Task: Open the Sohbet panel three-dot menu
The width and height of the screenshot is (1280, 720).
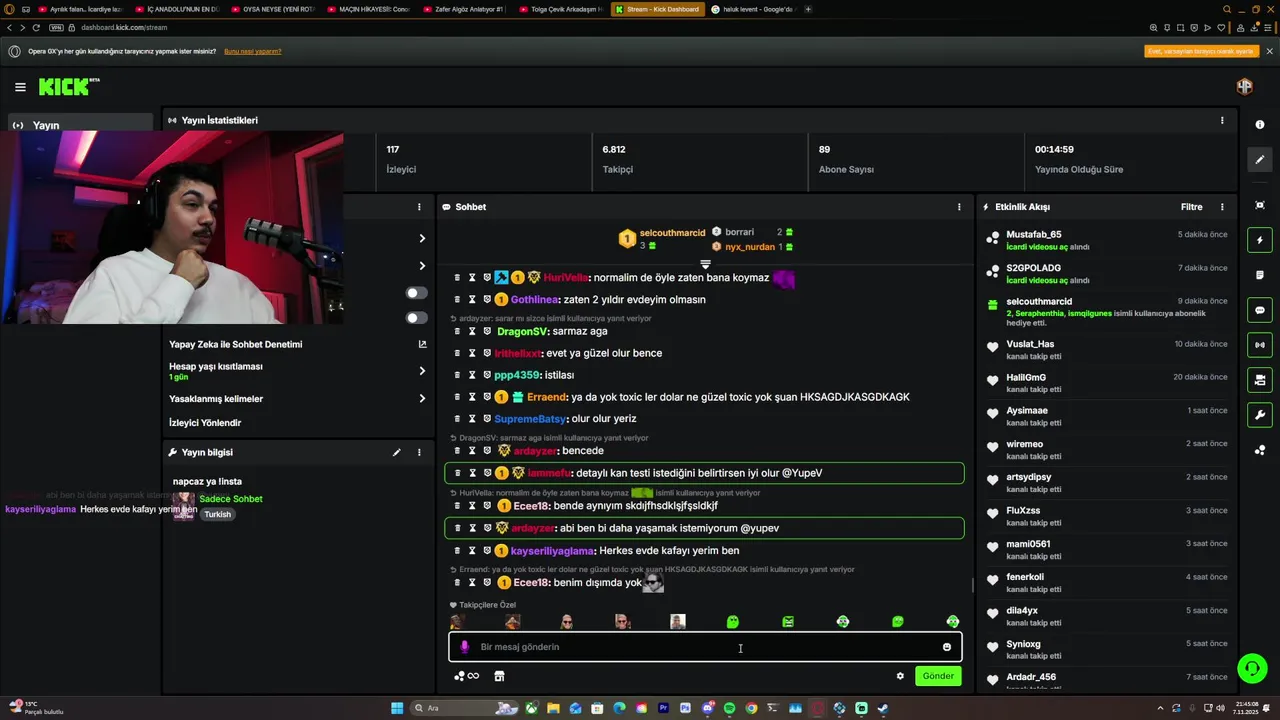Action: coord(959,207)
